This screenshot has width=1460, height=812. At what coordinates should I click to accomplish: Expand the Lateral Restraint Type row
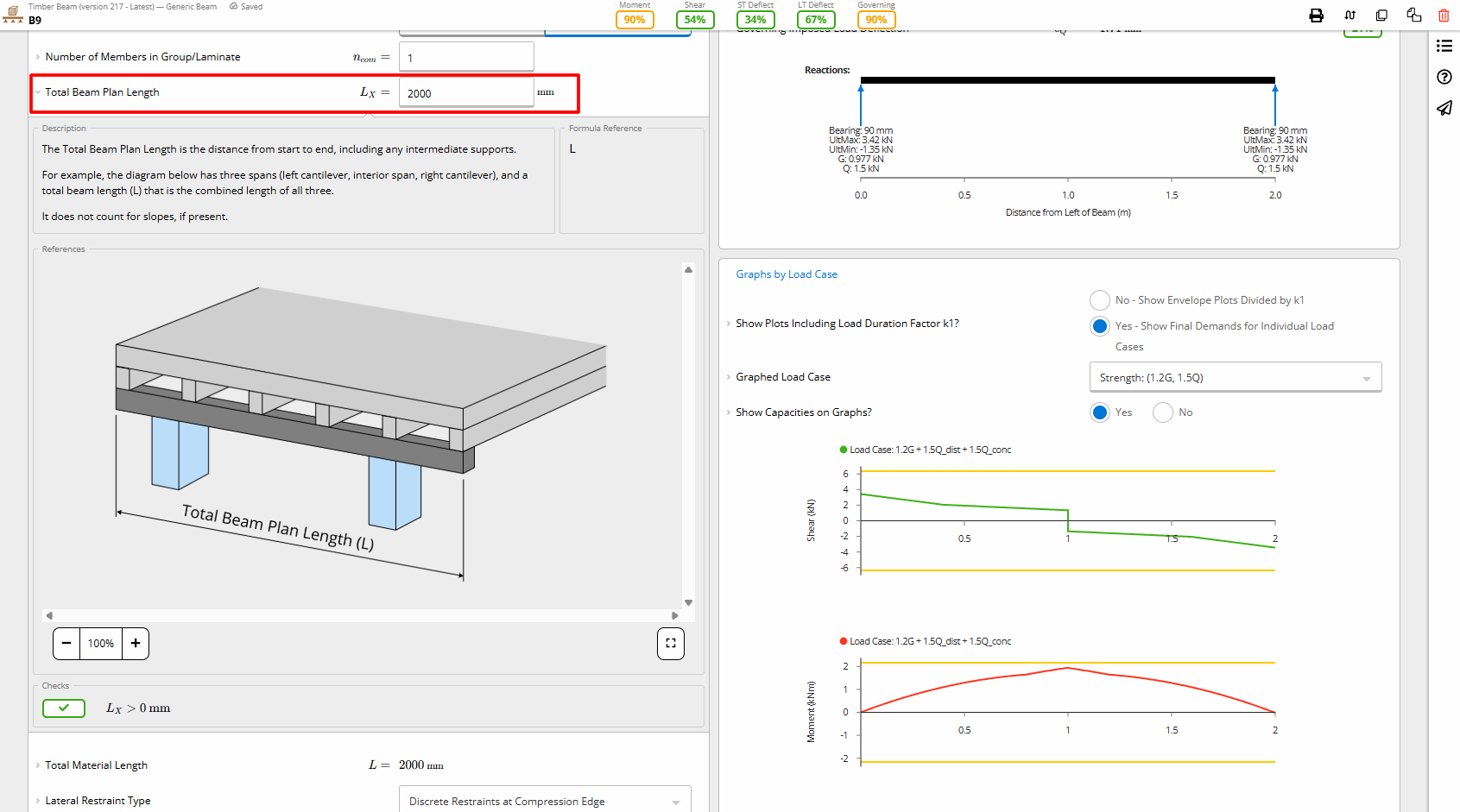[x=38, y=801]
